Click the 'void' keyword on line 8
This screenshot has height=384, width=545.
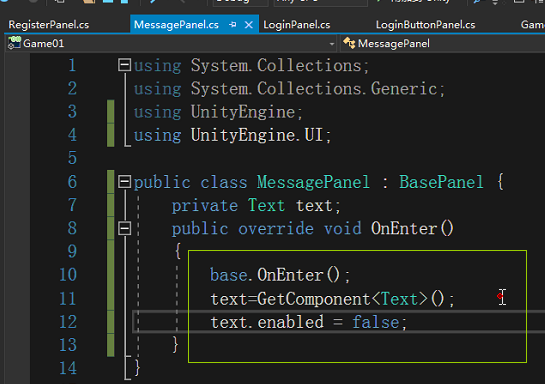pyautogui.click(x=343, y=229)
